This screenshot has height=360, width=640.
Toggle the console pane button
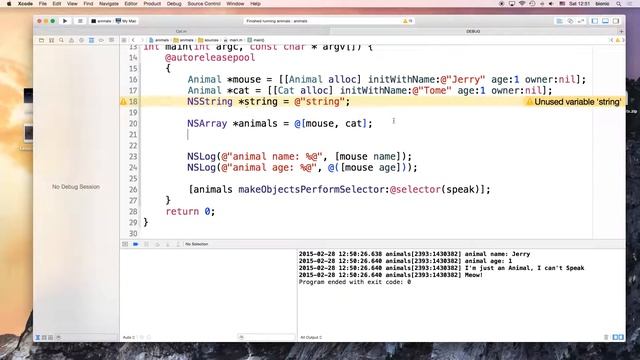point(621,337)
